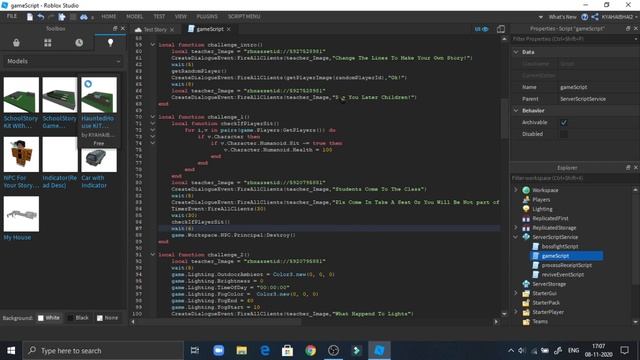Click the game controller play icon
Viewport: 640px width, 360px height.
(84, 17)
